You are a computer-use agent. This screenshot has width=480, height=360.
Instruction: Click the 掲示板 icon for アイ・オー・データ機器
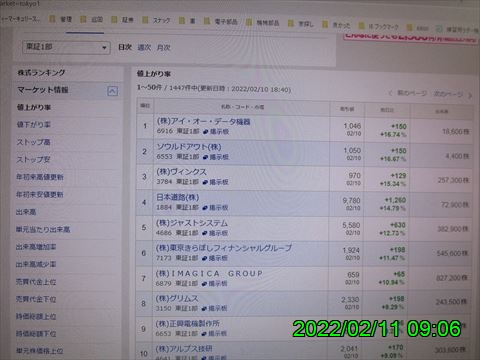click(206, 132)
